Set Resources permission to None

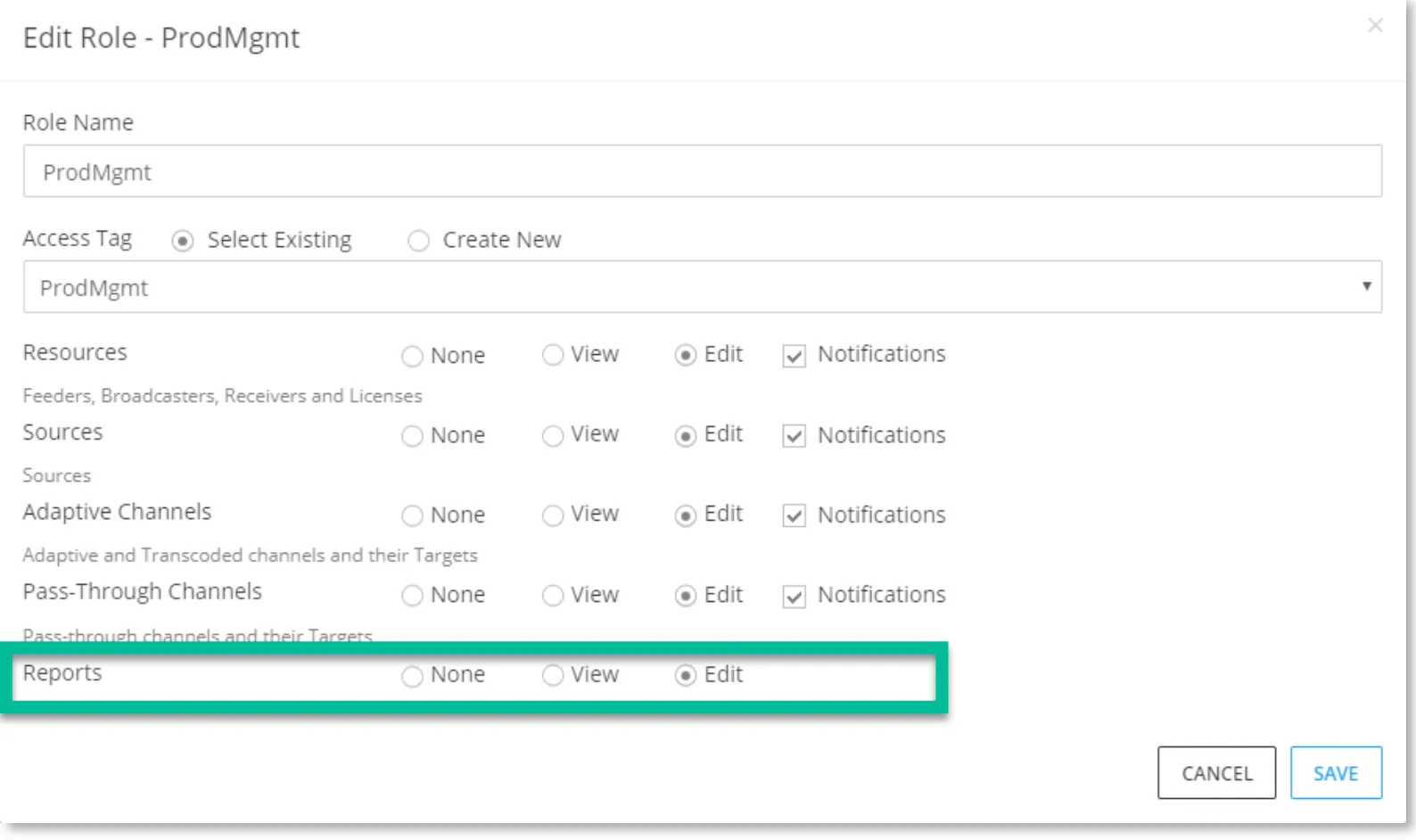[x=412, y=356]
